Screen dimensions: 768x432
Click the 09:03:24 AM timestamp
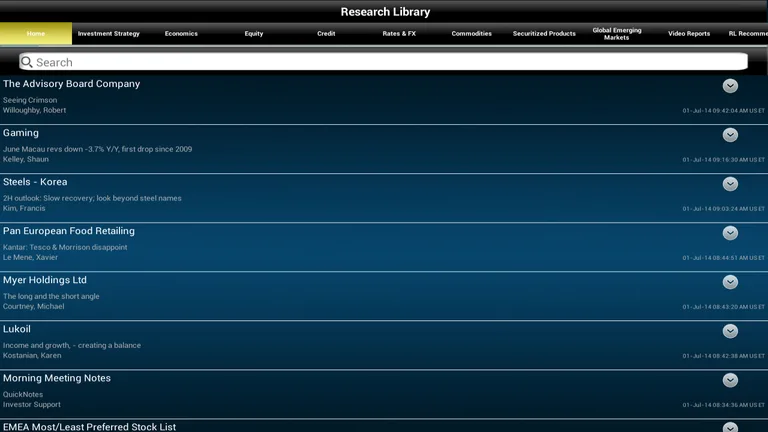[723, 209]
